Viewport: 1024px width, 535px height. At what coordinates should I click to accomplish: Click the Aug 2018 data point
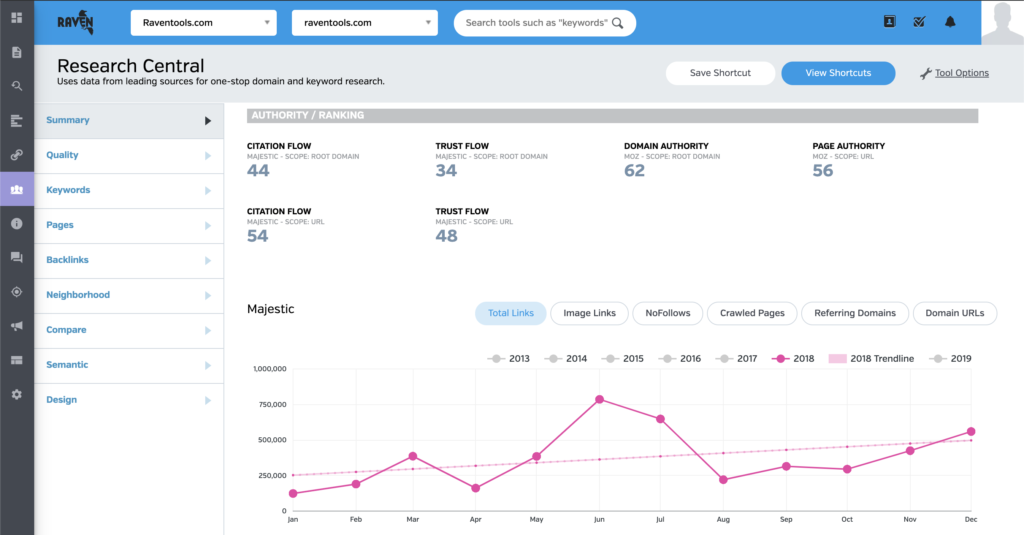pos(723,479)
